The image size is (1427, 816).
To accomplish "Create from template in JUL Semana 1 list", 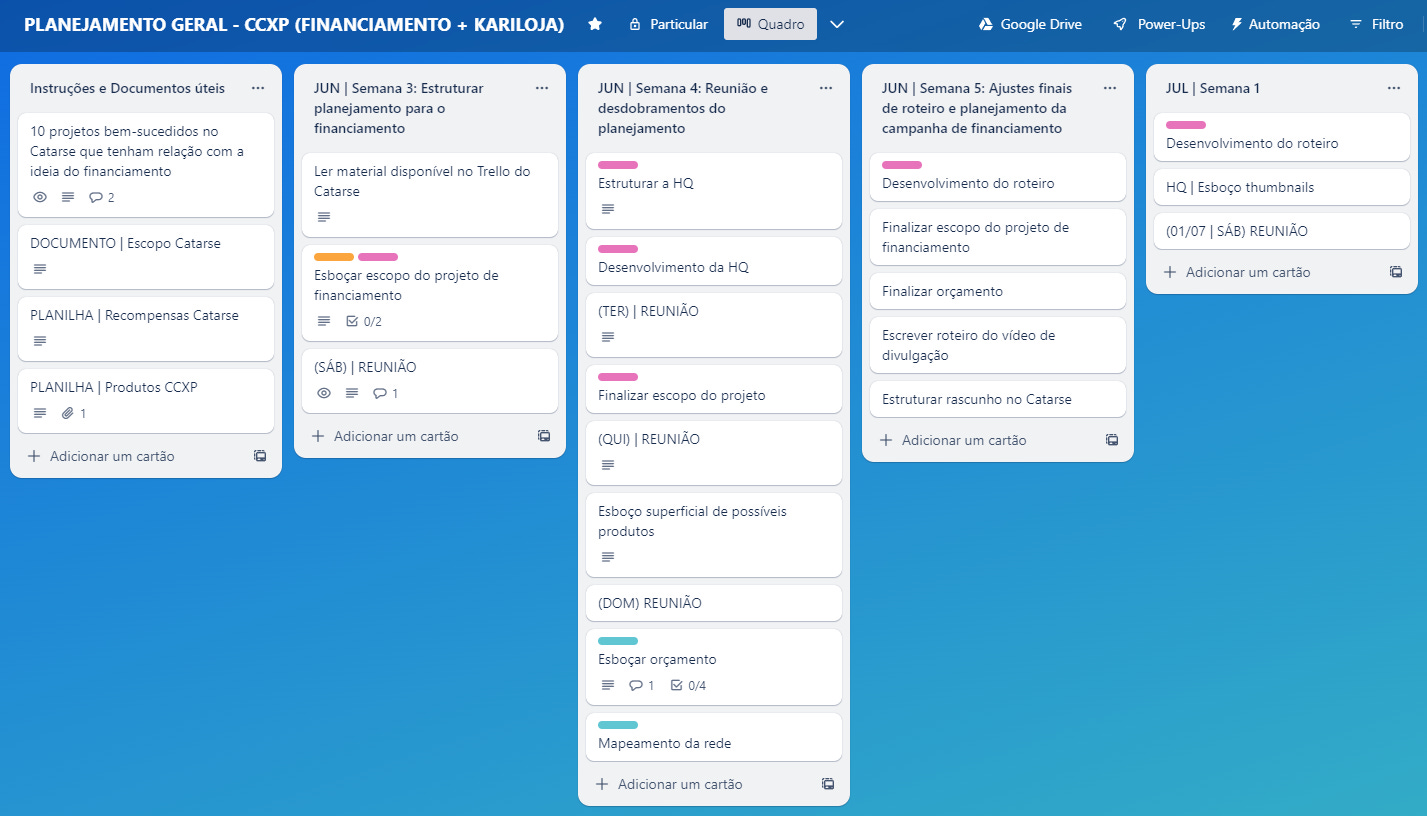I will [1396, 272].
